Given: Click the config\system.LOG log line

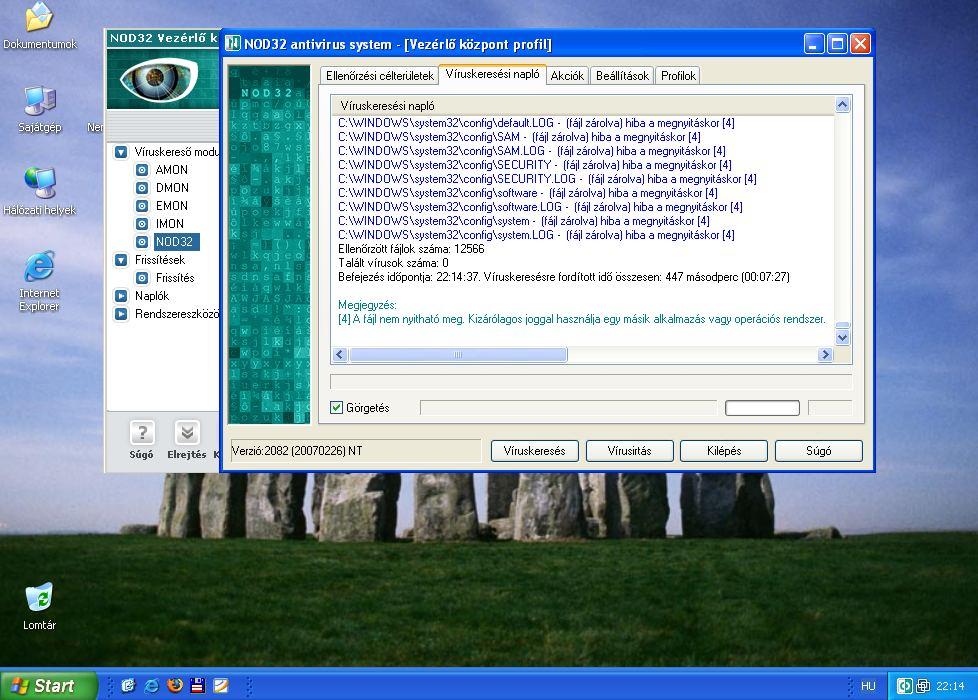Looking at the screenshot, I should 536,235.
